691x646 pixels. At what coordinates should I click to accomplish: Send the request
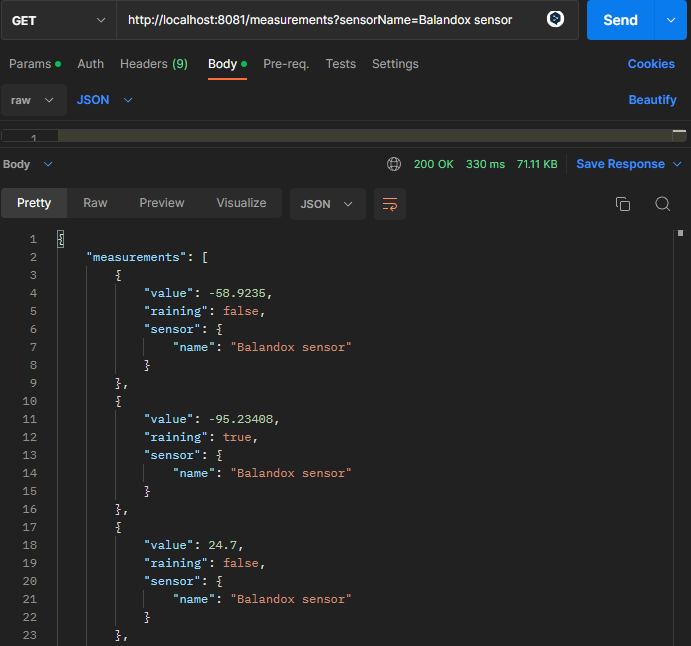coord(620,20)
